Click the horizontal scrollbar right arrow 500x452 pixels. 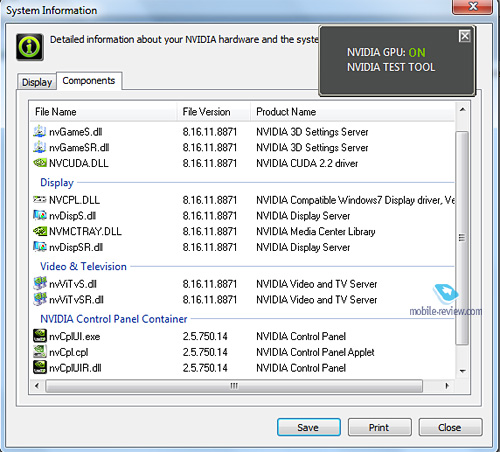click(447, 386)
